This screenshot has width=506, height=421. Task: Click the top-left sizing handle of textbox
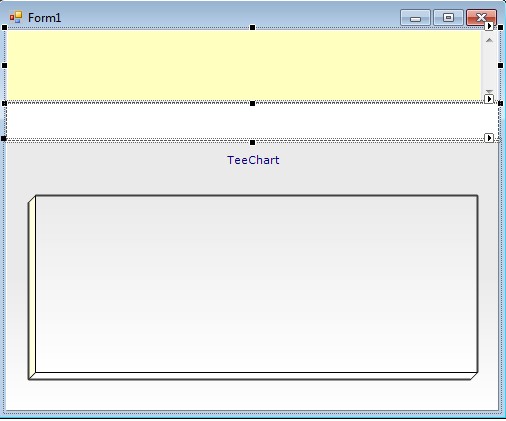click(4, 27)
